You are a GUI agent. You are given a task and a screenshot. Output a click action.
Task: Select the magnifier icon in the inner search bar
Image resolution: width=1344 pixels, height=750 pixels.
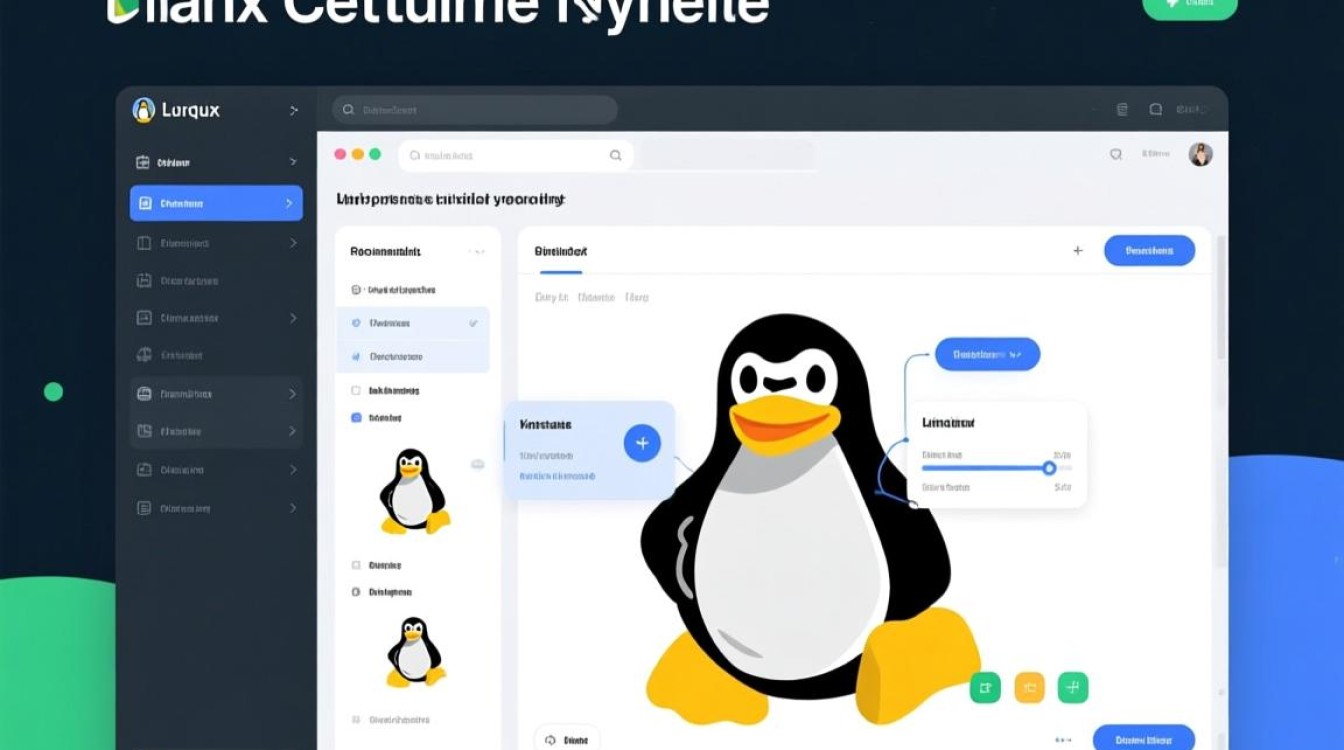[x=616, y=155]
